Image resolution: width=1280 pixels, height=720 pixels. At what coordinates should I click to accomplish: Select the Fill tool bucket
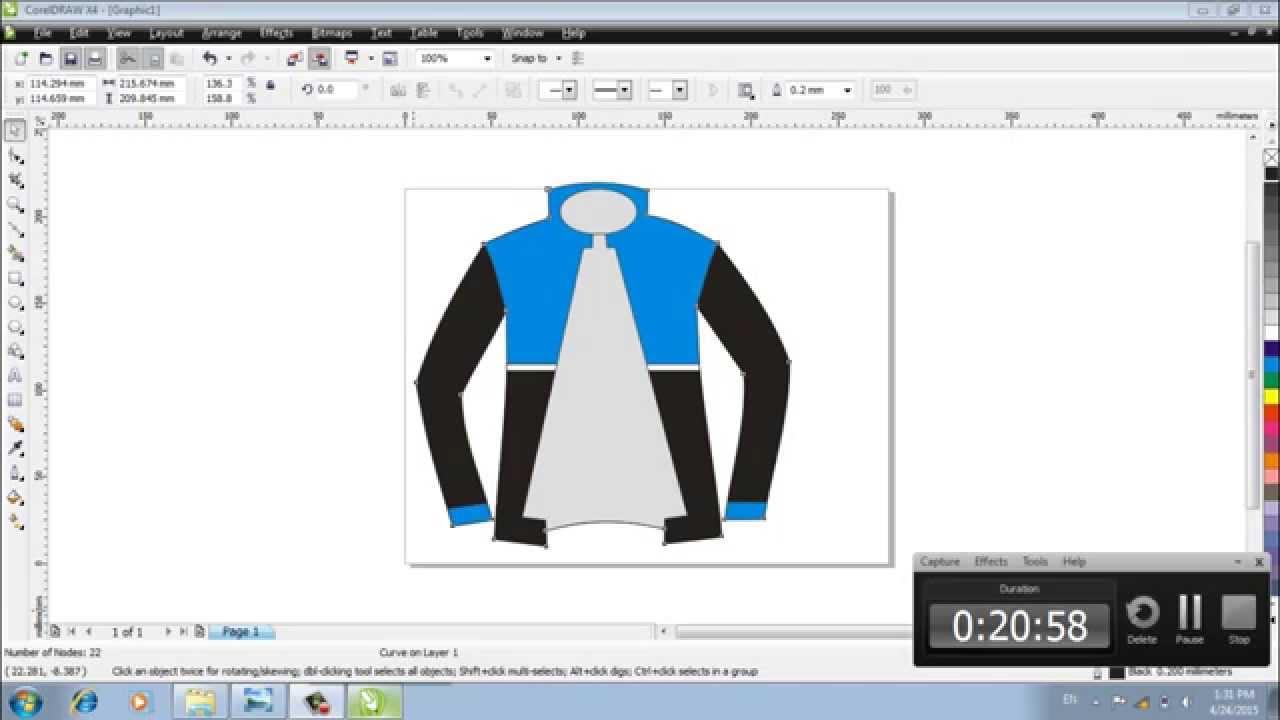(x=15, y=498)
